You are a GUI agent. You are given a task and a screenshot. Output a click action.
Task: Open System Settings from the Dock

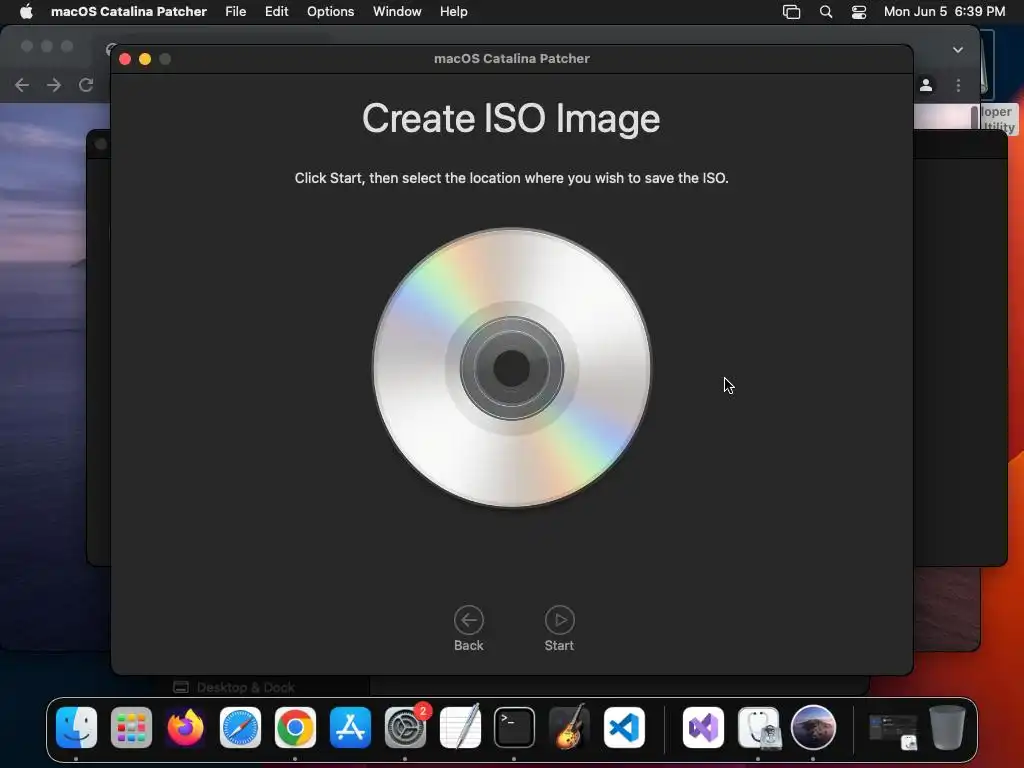click(405, 728)
